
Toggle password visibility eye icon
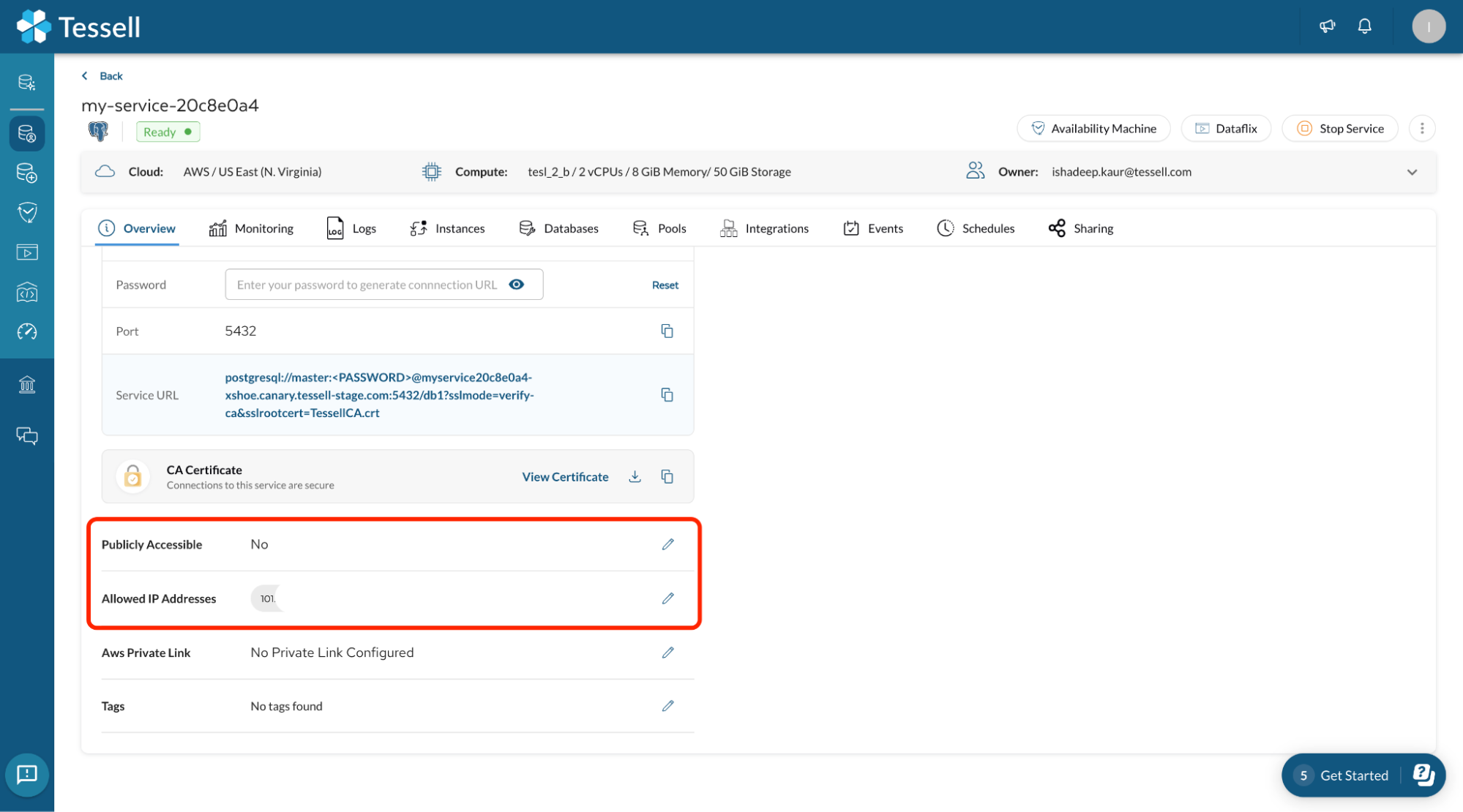point(516,285)
